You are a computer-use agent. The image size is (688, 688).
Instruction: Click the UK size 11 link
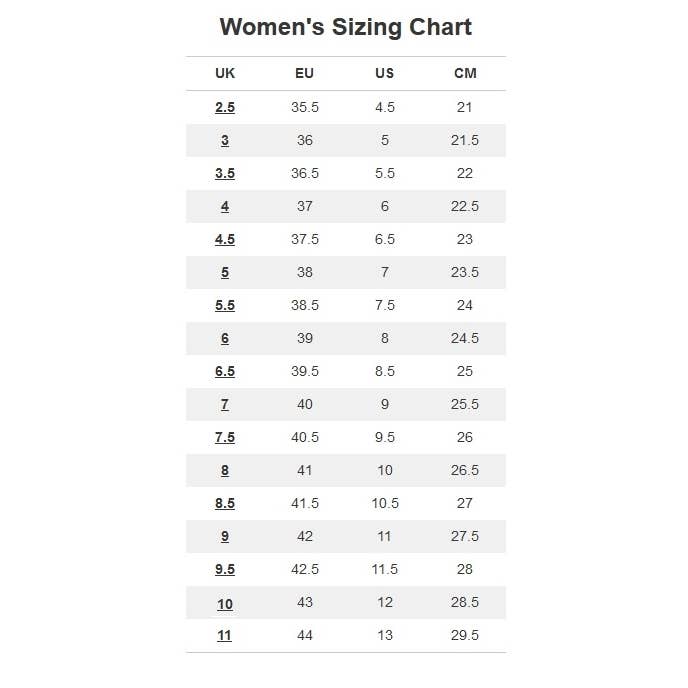[x=225, y=636]
